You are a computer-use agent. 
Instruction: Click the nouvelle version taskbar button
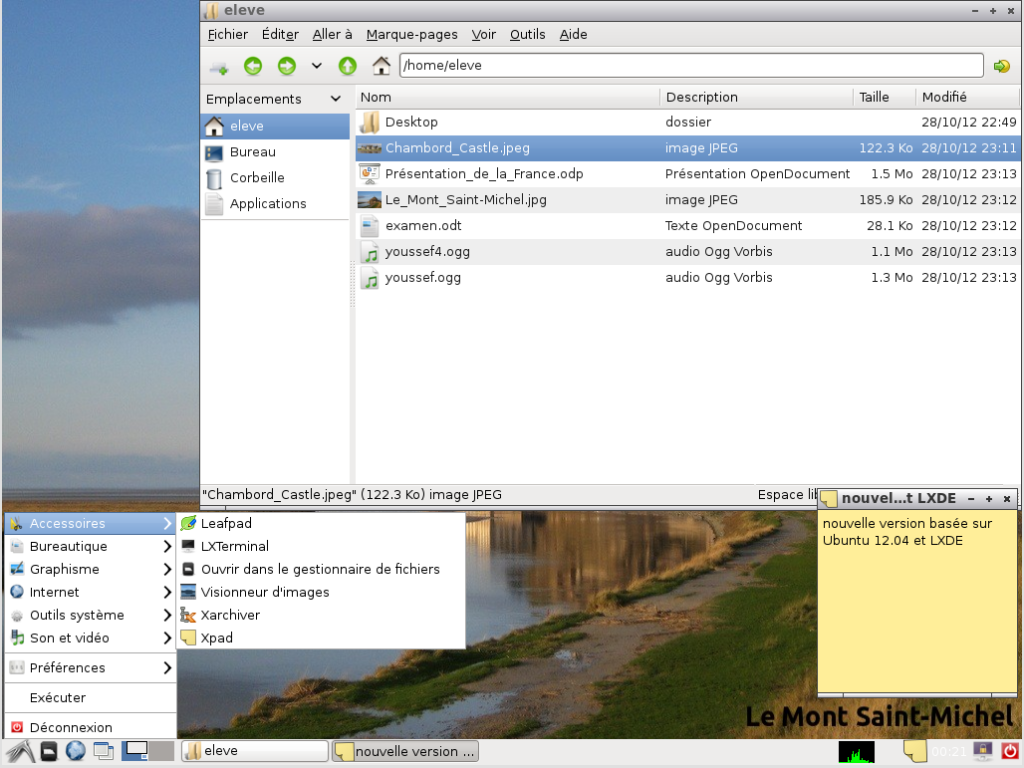coord(405,751)
